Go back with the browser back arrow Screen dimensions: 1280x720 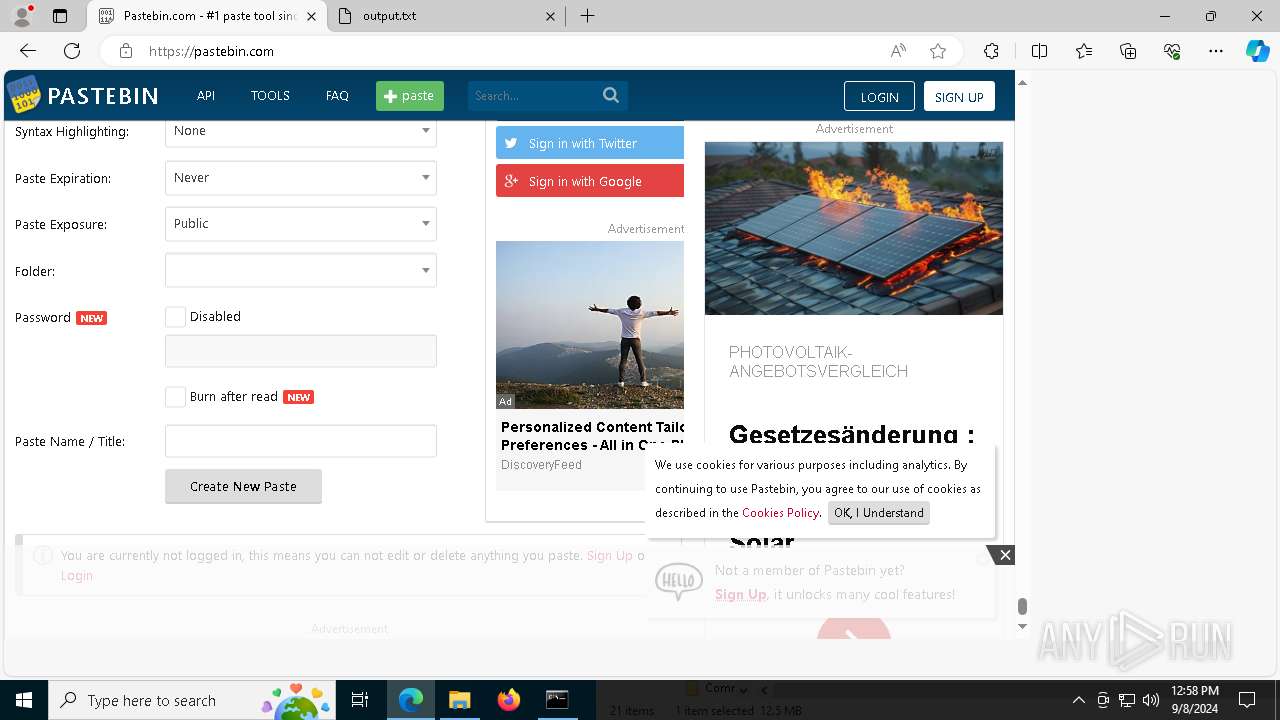[28, 51]
